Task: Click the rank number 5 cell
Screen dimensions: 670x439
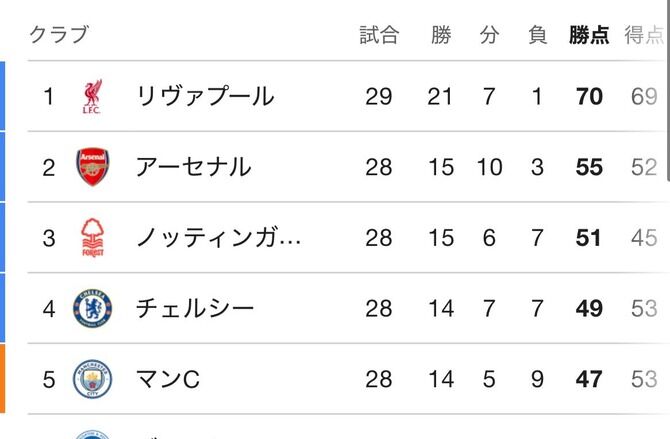Action: point(48,379)
